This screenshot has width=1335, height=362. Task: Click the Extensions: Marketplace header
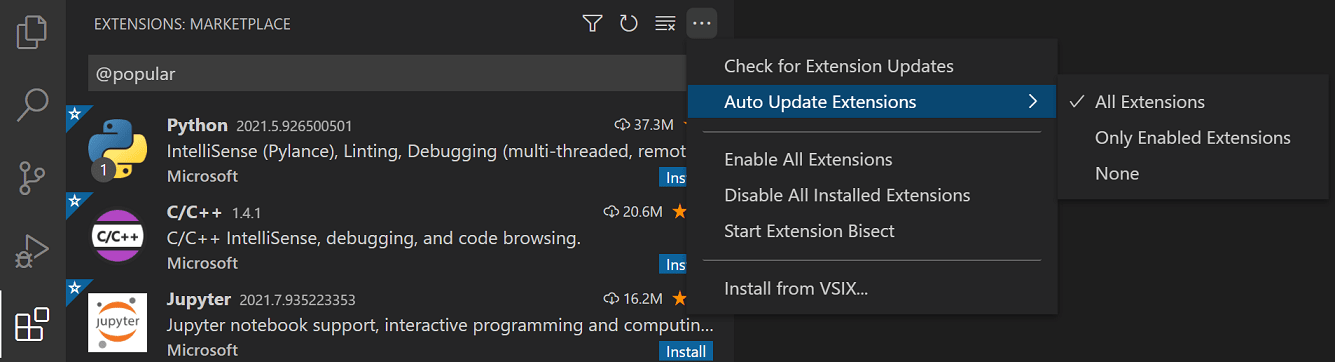point(192,23)
